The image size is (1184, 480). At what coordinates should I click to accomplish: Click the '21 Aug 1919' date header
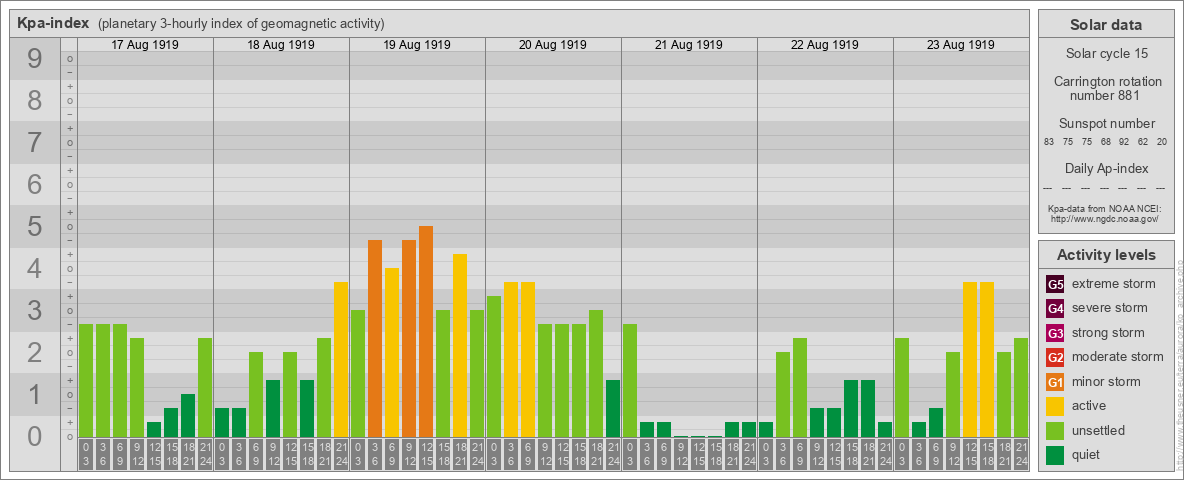click(x=689, y=45)
